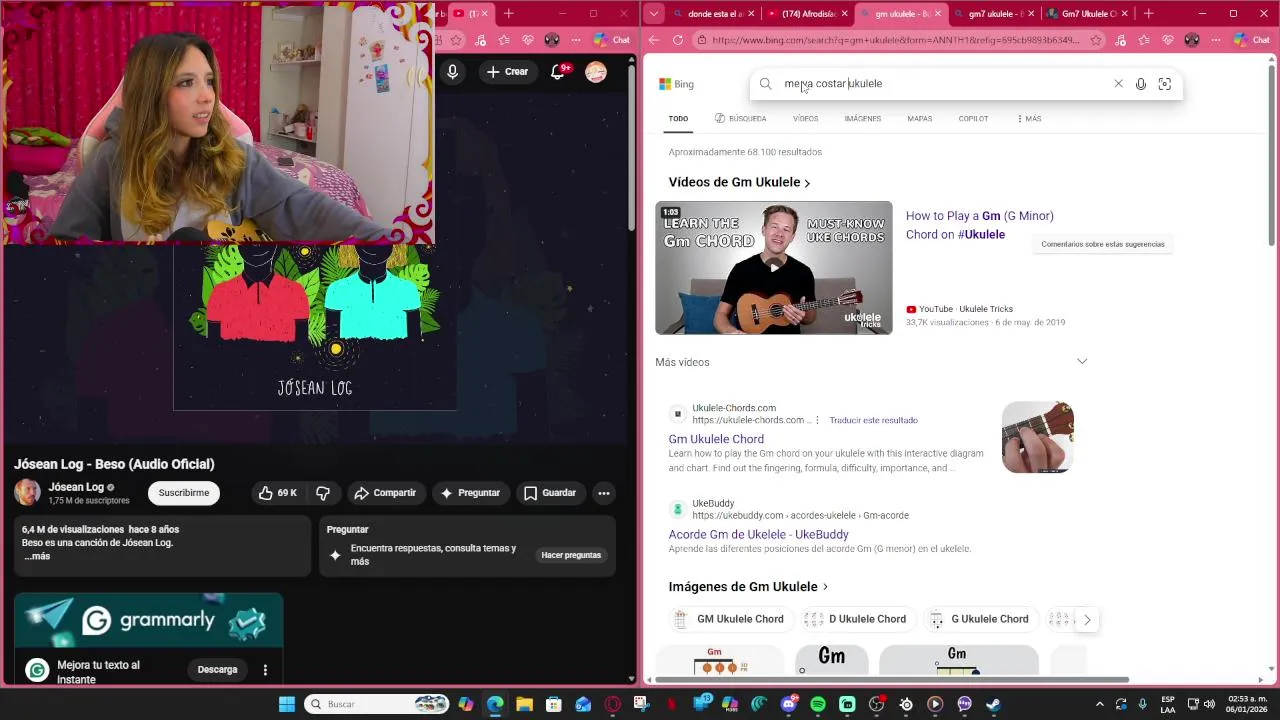The image size is (1280, 720).
Task: Select the MAPAS tab on Bing
Action: pos(919,119)
